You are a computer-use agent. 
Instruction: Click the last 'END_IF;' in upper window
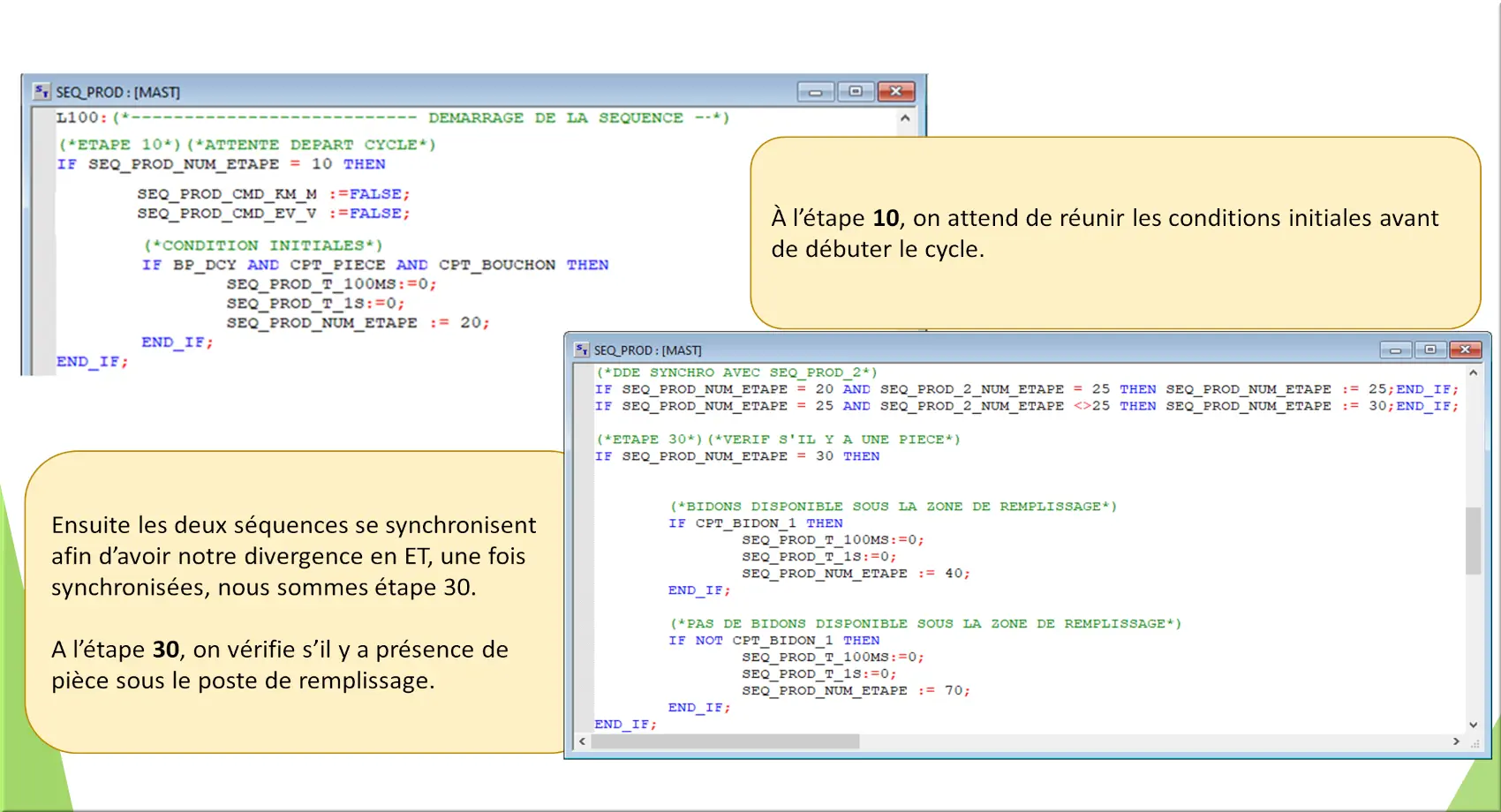(x=92, y=362)
